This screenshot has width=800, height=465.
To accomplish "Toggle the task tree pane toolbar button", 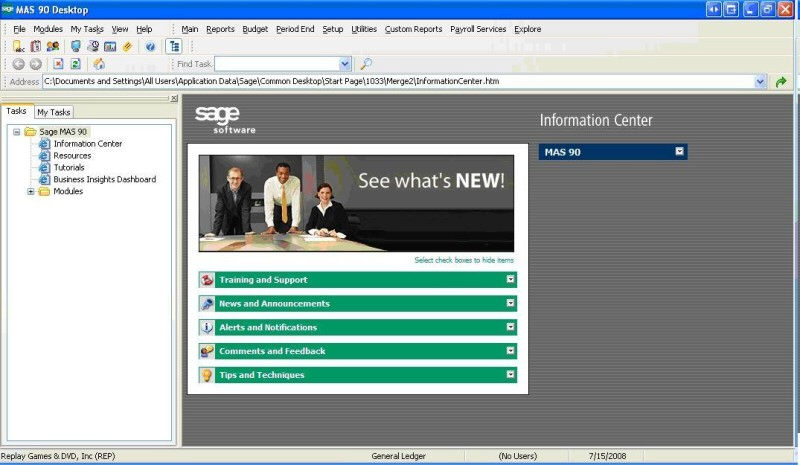I will click(174, 46).
